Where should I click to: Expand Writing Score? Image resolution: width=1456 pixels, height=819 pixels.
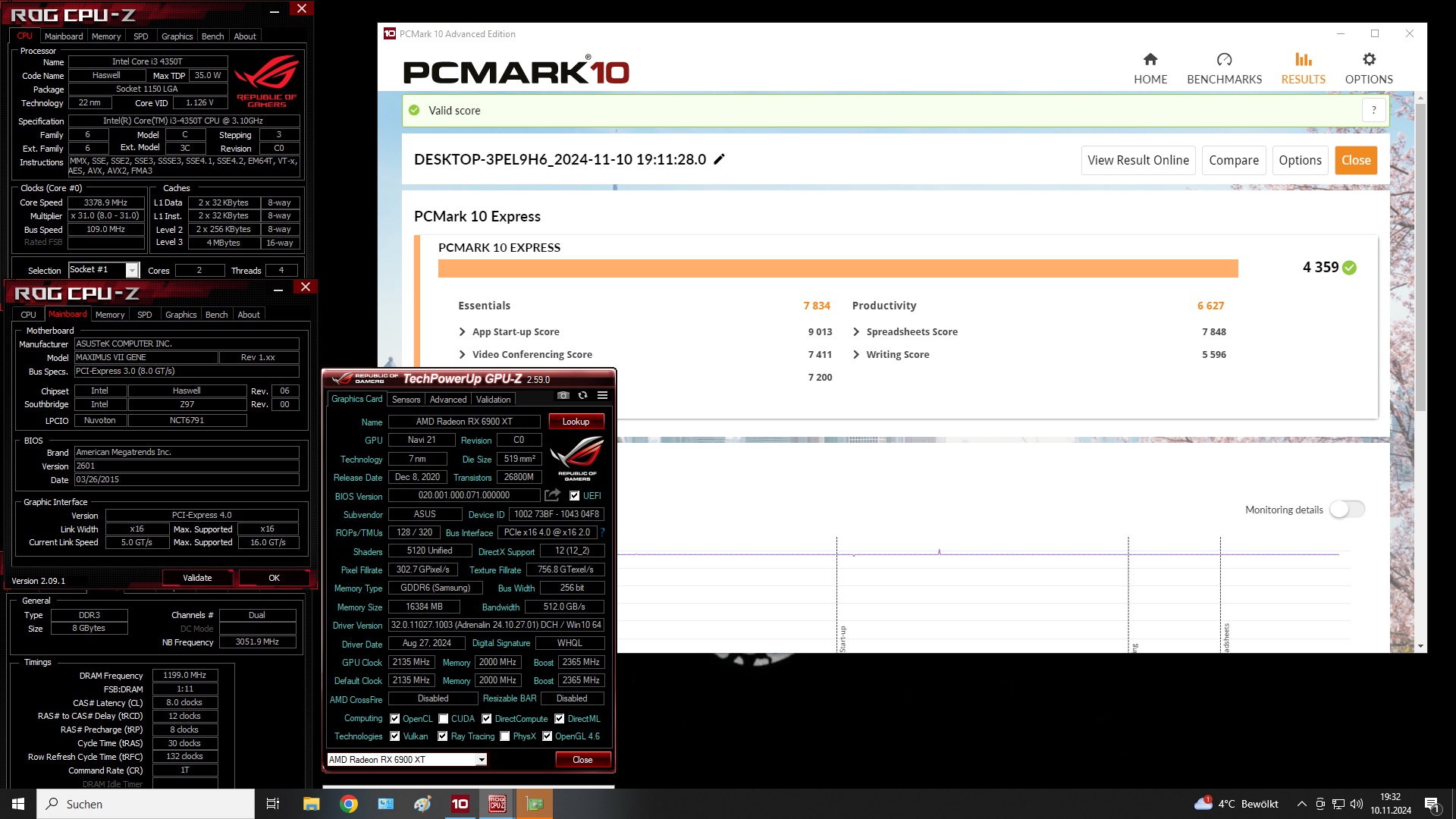pos(856,354)
